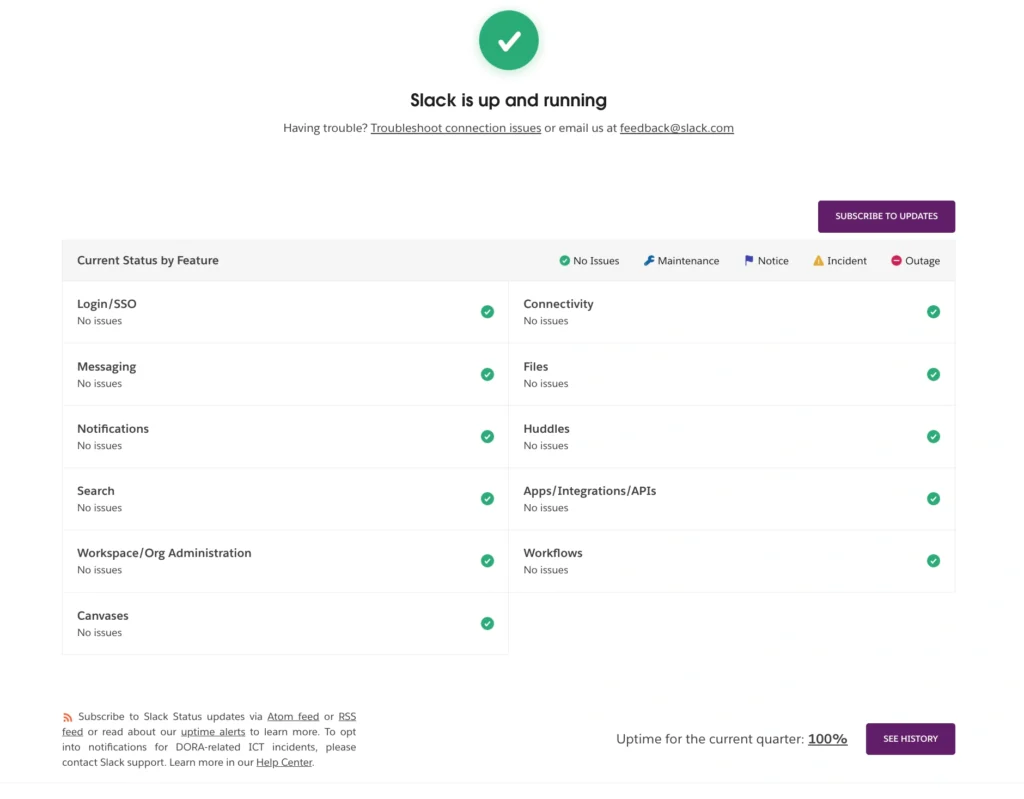The width and height of the screenshot is (1024, 799).
Task: Click the status indicator beside Canvases
Action: pos(487,623)
